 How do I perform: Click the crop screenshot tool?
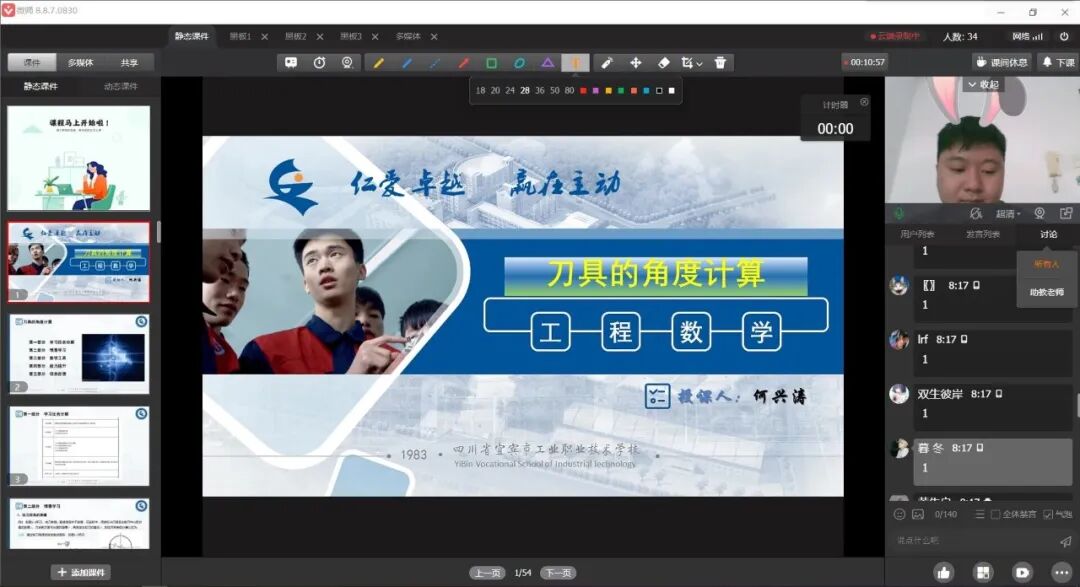tap(687, 63)
